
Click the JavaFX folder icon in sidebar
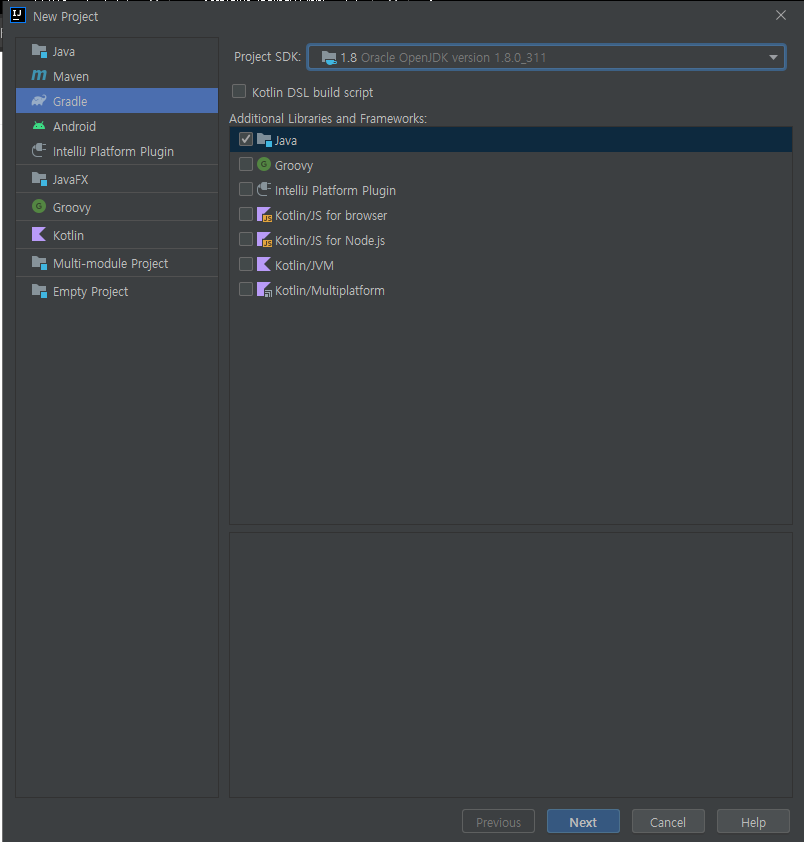(x=39, y=179)
